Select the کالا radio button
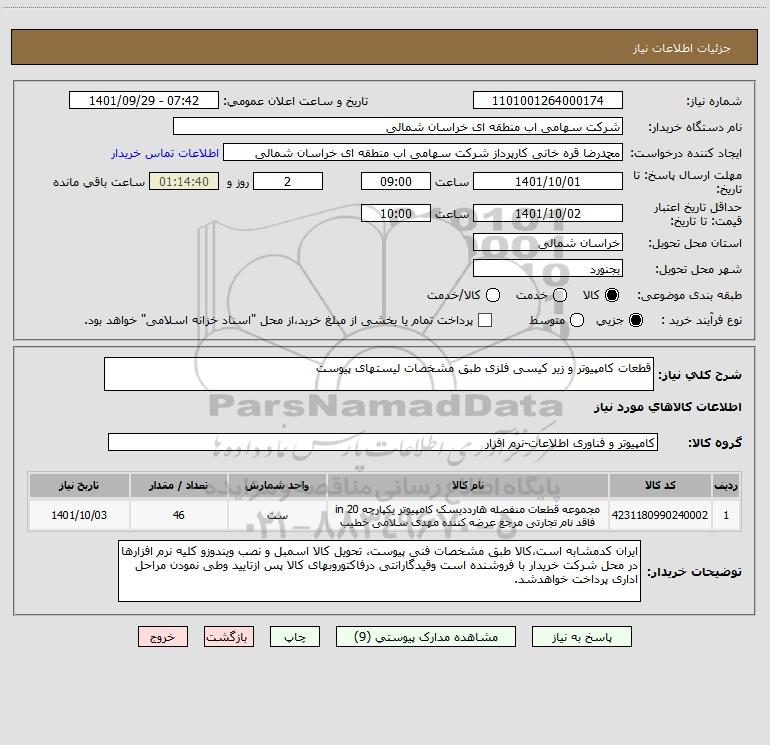 click(612, 295)
